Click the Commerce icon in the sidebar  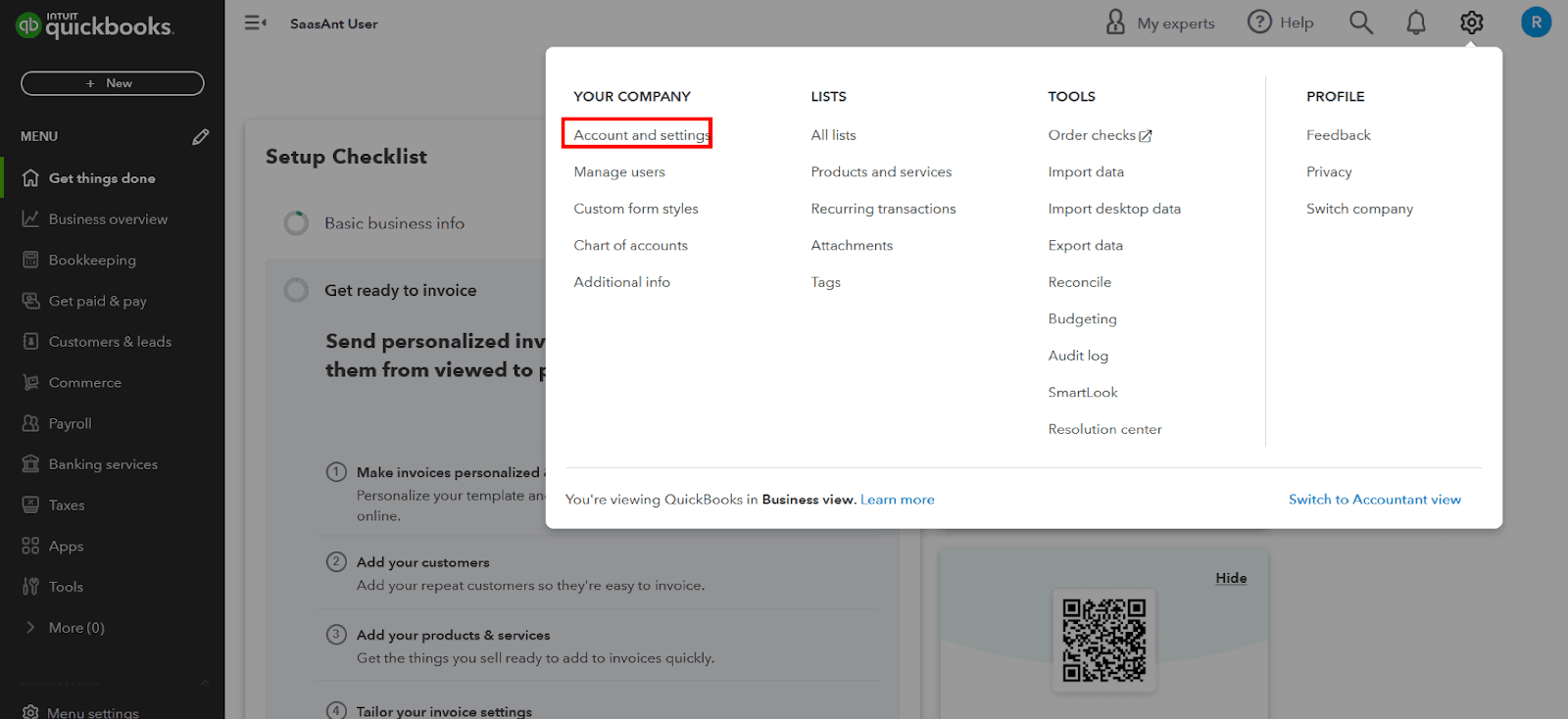click(30, 382)
